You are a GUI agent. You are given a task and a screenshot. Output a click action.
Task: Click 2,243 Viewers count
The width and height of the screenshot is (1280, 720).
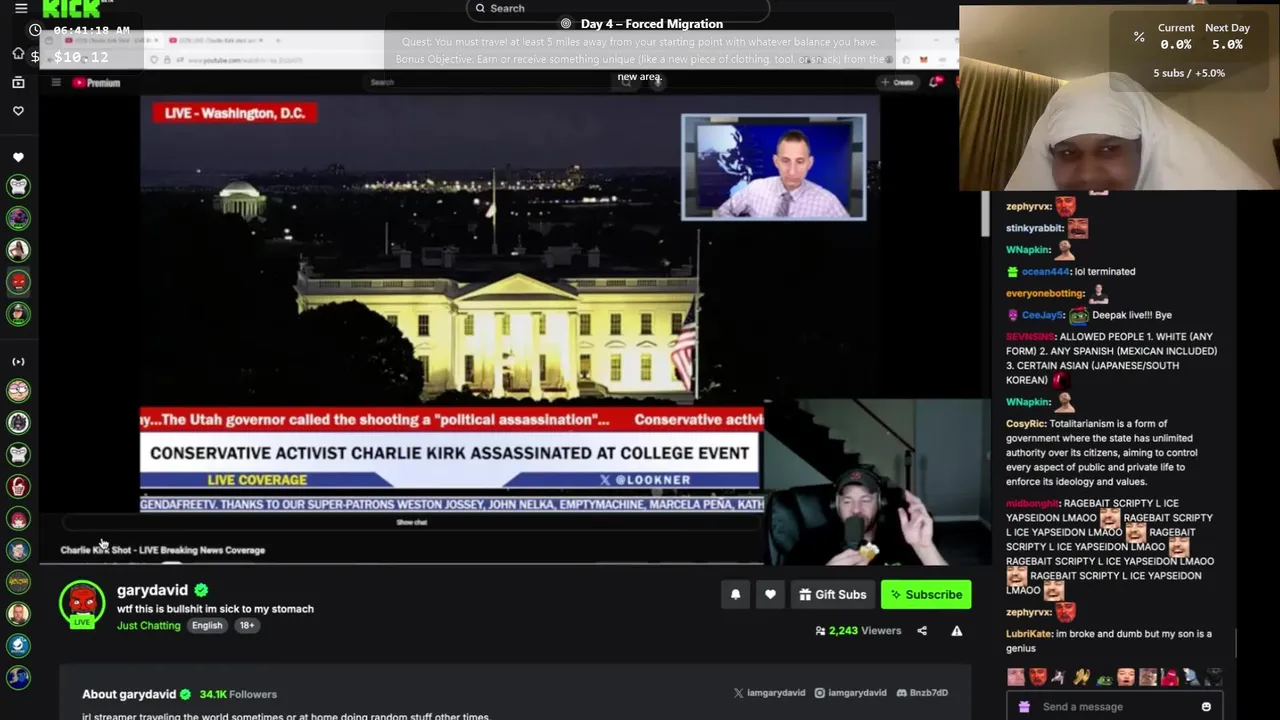[x=858, y=631]
